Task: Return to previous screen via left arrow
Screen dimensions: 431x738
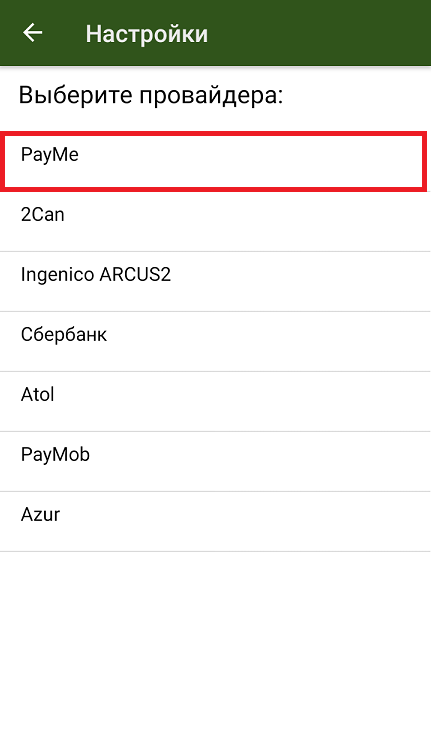Action: 32,33
